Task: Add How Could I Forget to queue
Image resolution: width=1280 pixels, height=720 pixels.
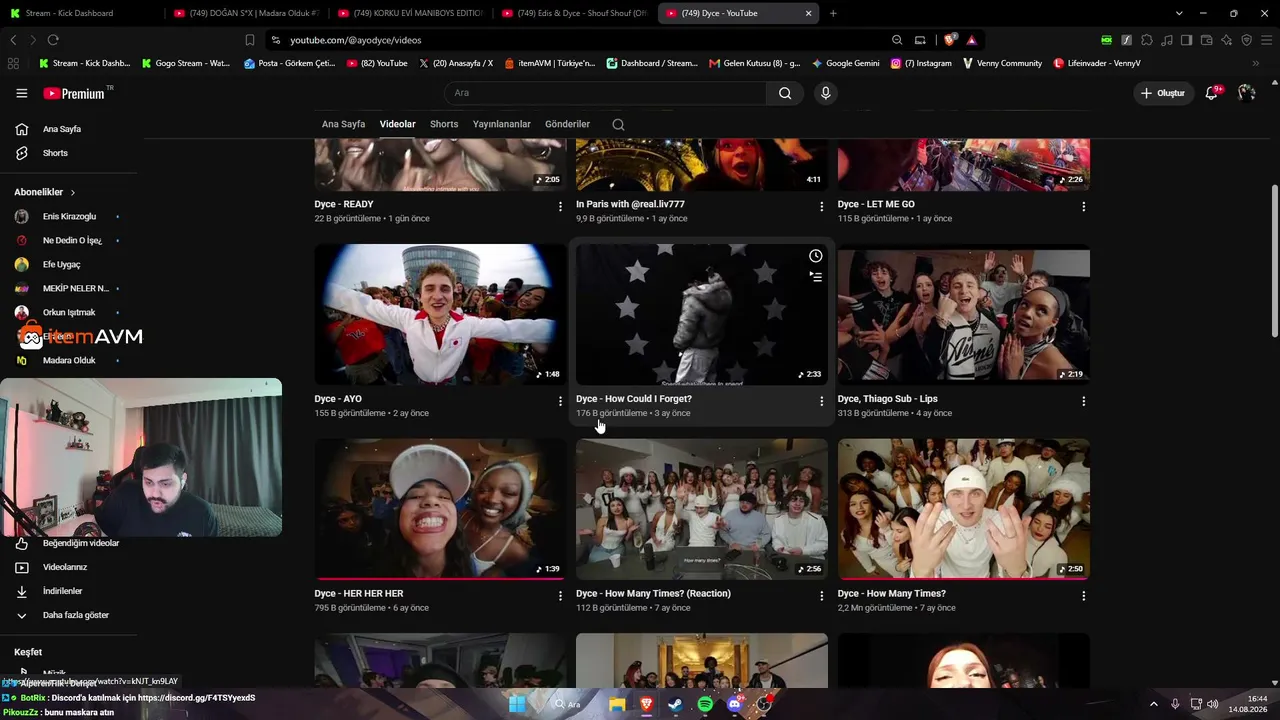Action: 816,277
